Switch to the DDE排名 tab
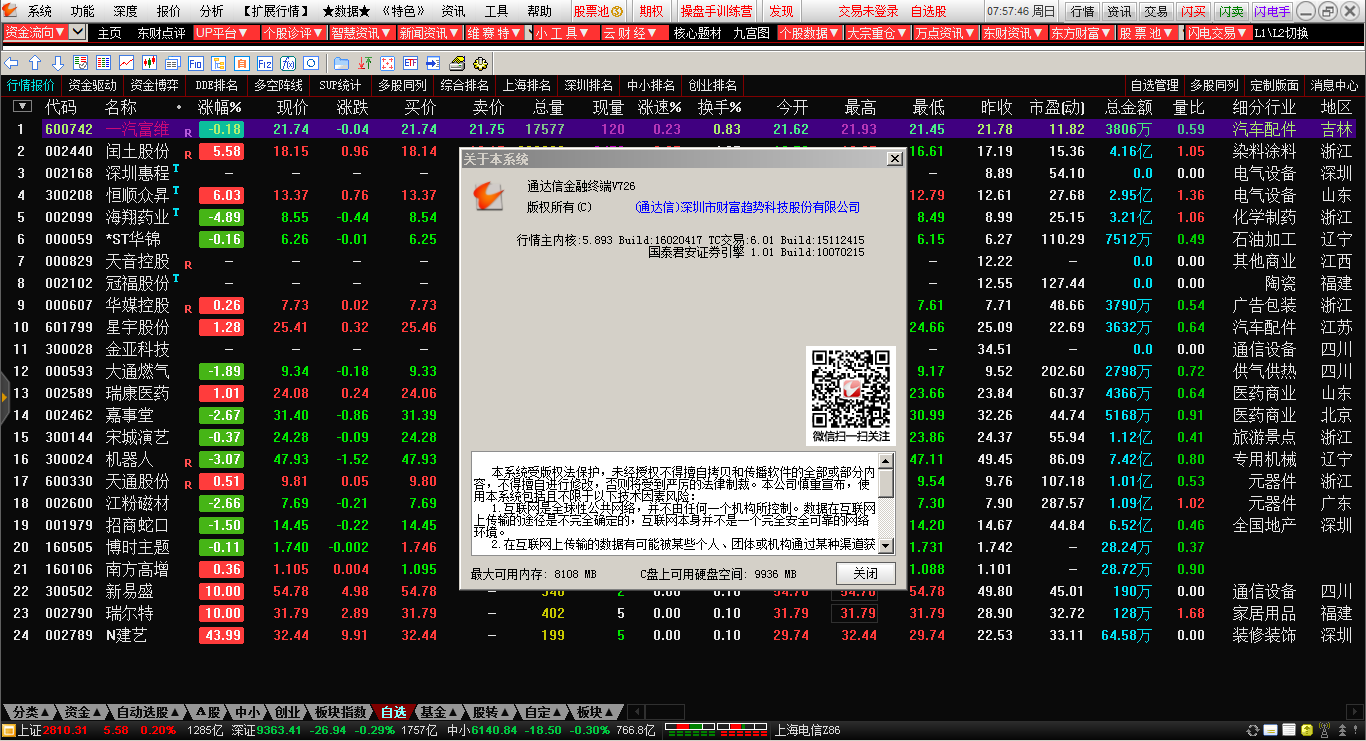Viewport: 1366px width, 741px height. pos(217,85)
